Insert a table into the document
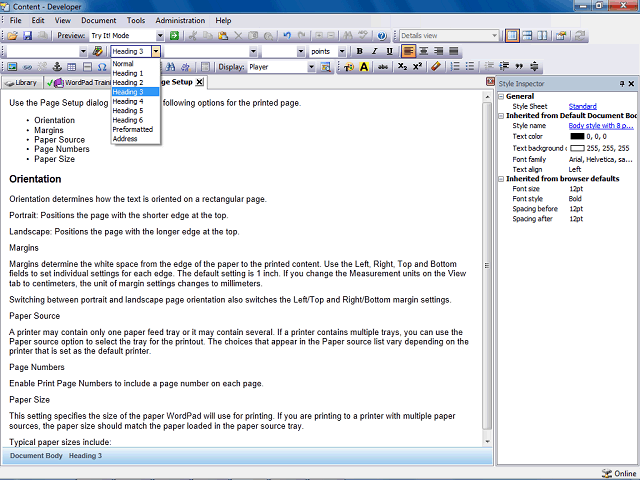Viewport: 640px width, 480px height. click(72, 67)
